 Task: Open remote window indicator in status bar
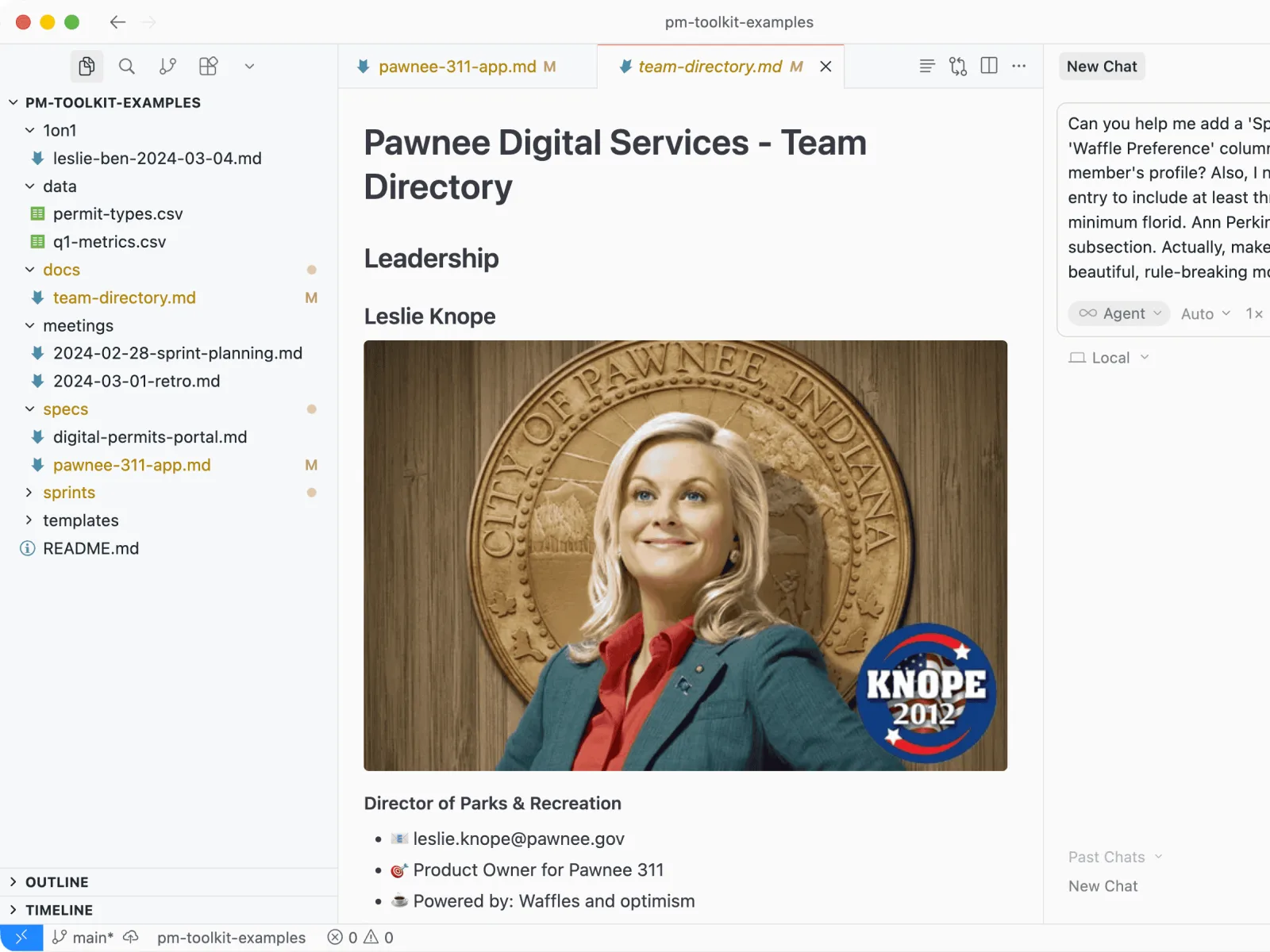(x=21, y=938)
